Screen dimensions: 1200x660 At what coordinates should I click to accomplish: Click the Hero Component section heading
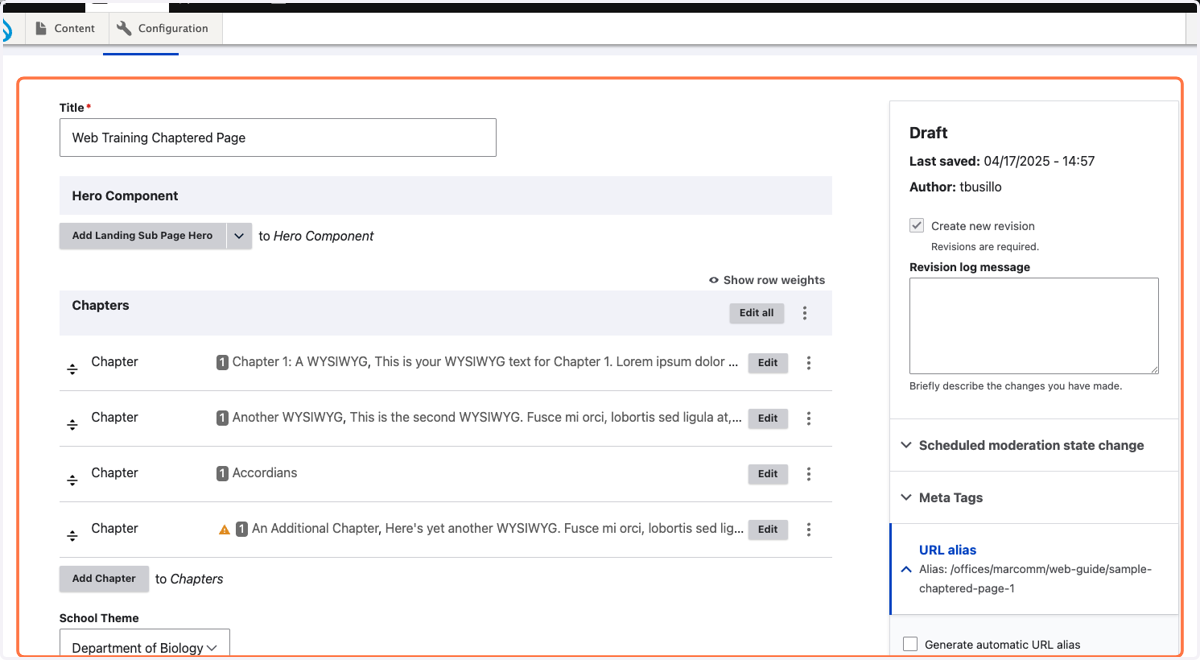pos(125,196)
